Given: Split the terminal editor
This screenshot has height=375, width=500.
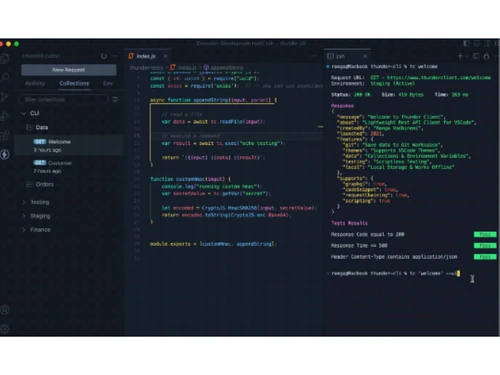Looking at the screenshot, I should pos(476,56).
